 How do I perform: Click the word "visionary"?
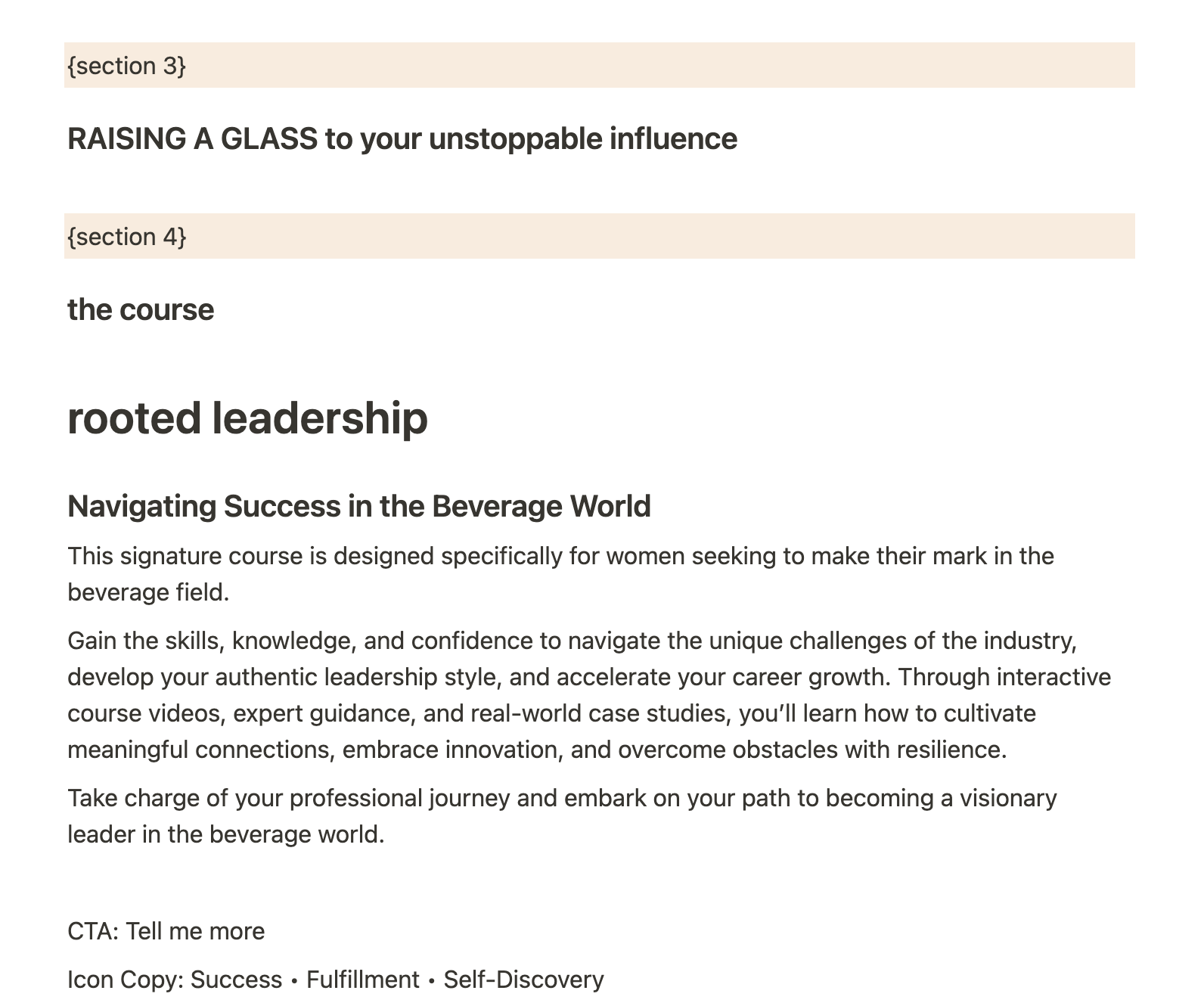point(1007,799)
